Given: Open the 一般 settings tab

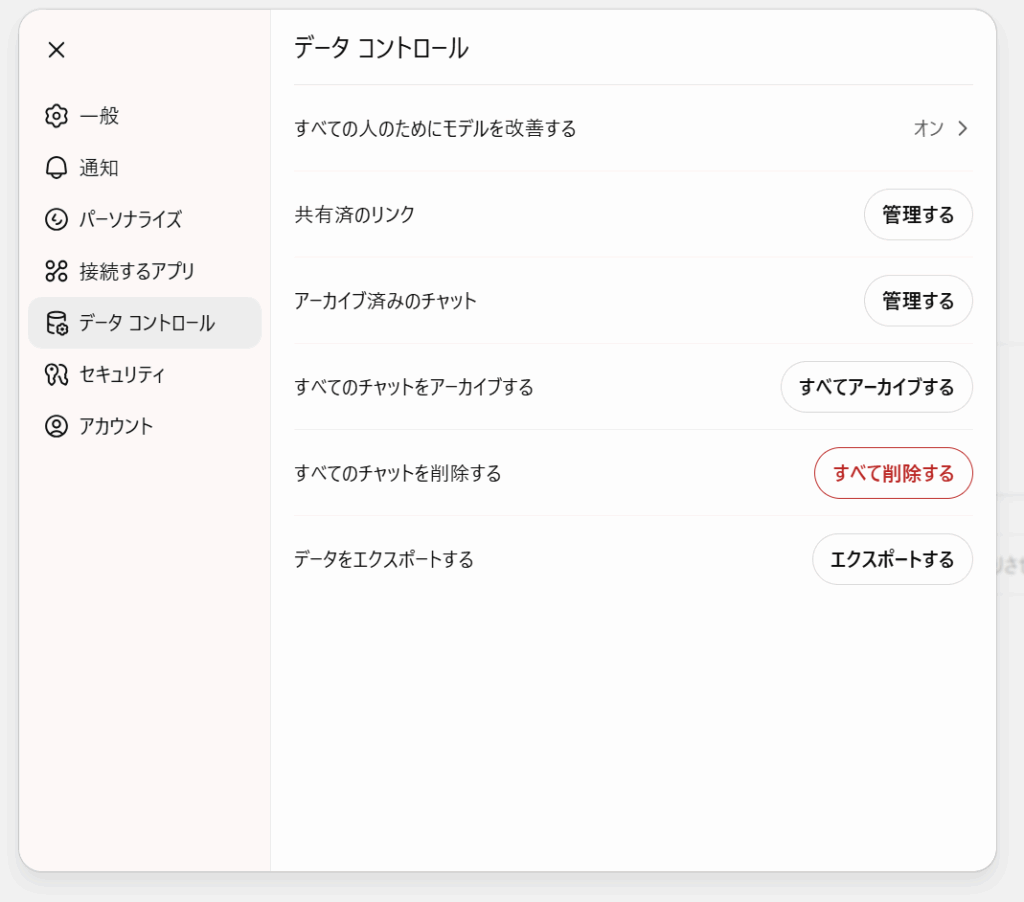Looking at the screenshot, I should click(144, 116).
